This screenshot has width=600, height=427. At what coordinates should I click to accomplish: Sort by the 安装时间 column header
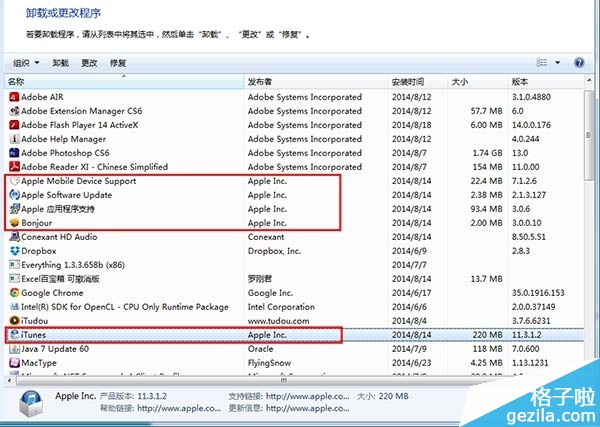pos(417,81)
